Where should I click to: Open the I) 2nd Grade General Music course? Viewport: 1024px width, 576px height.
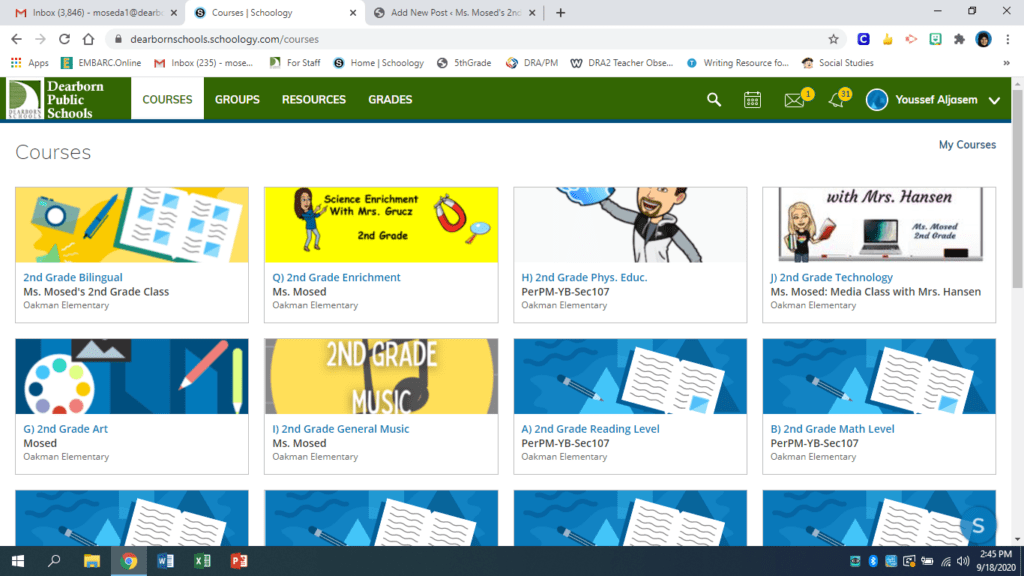[x=340, y=428]
